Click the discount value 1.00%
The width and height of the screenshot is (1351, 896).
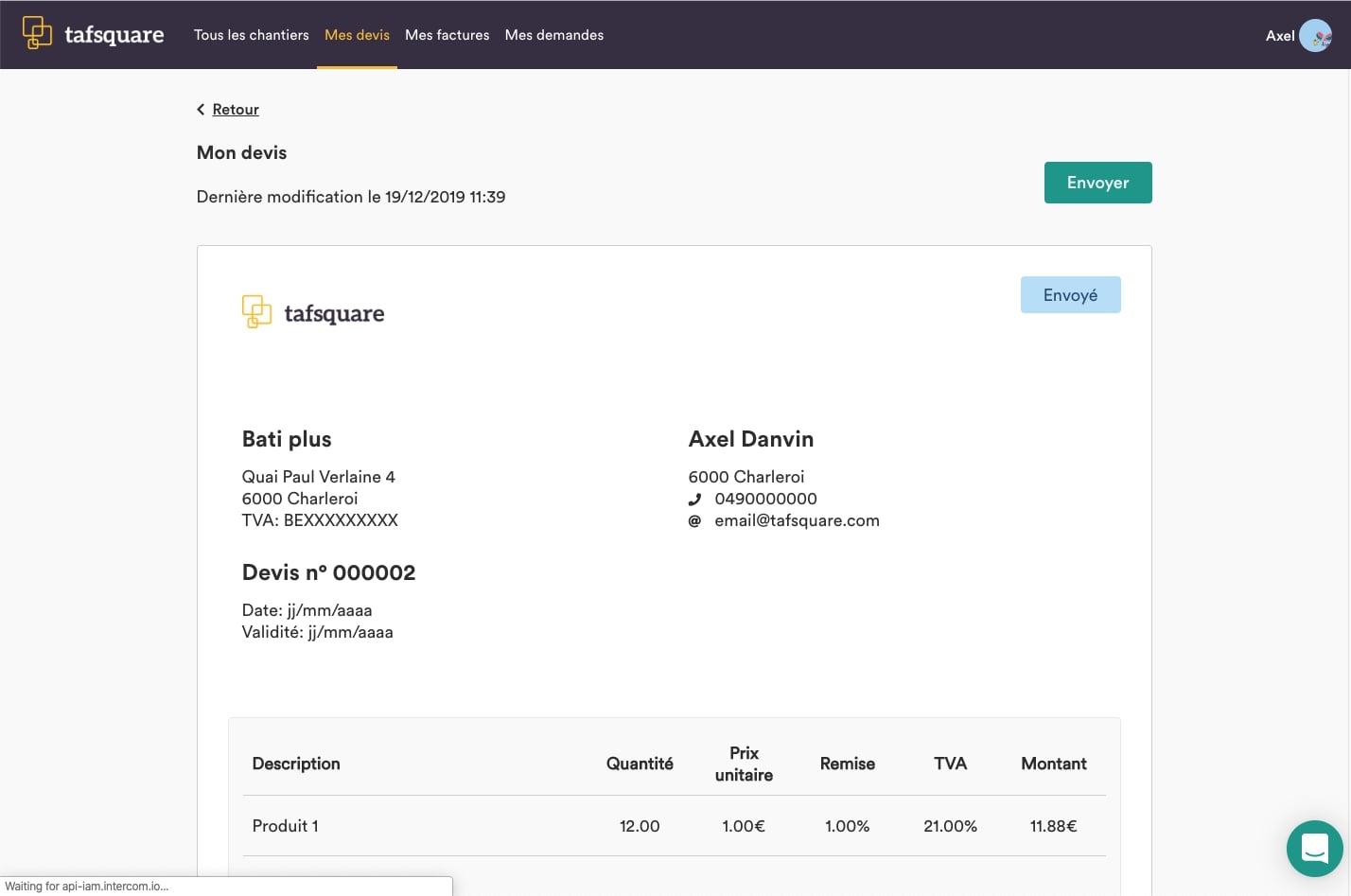point(848,826)
